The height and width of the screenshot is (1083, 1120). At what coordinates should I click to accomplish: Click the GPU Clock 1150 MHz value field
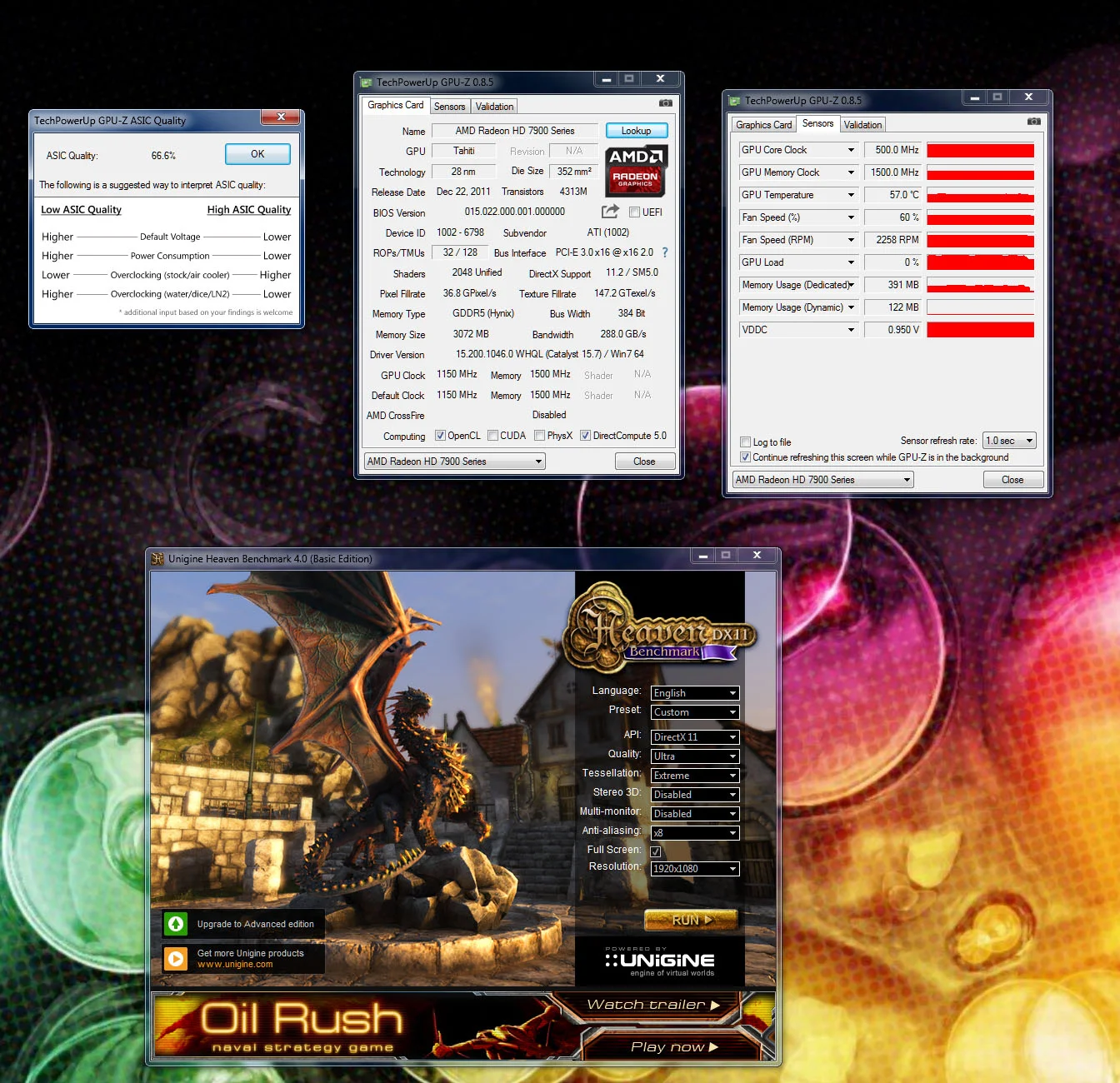[457, 375]
